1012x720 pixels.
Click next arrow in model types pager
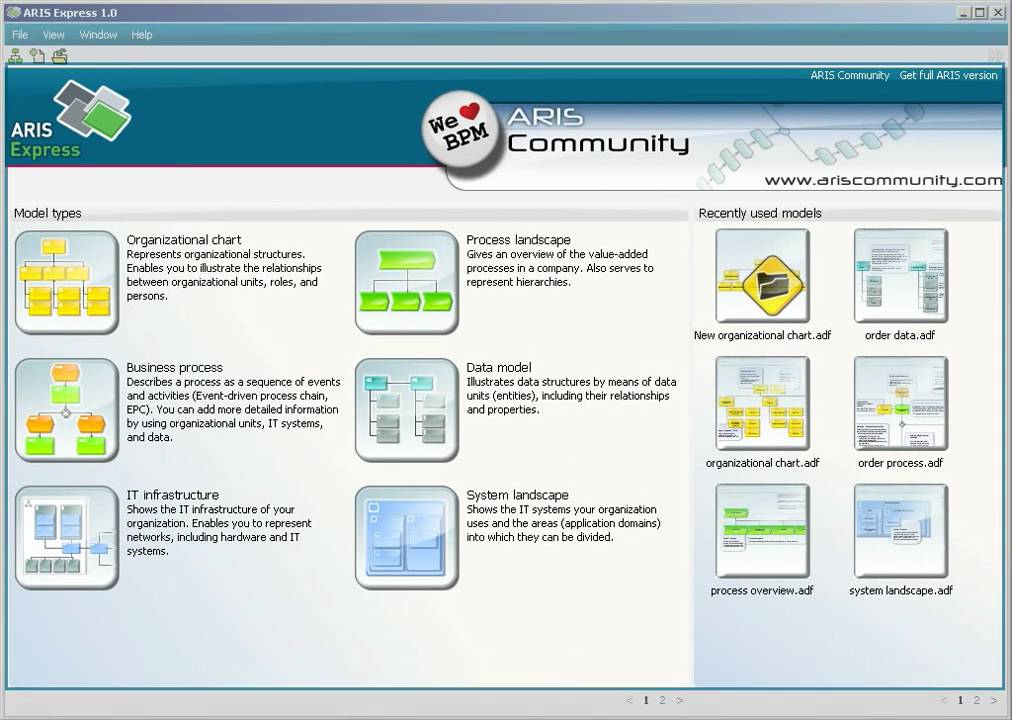coord(680,701)
